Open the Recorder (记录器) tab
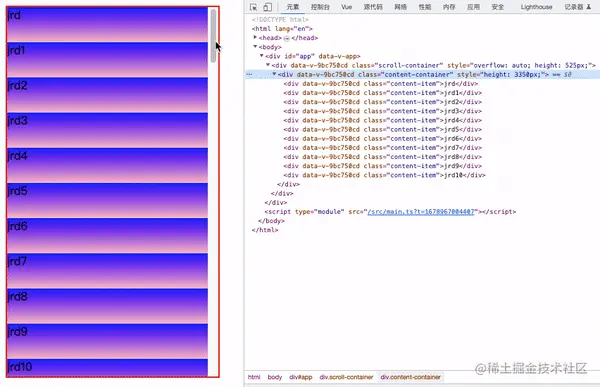The image size is (600, 387). click(x=577, y=7)
